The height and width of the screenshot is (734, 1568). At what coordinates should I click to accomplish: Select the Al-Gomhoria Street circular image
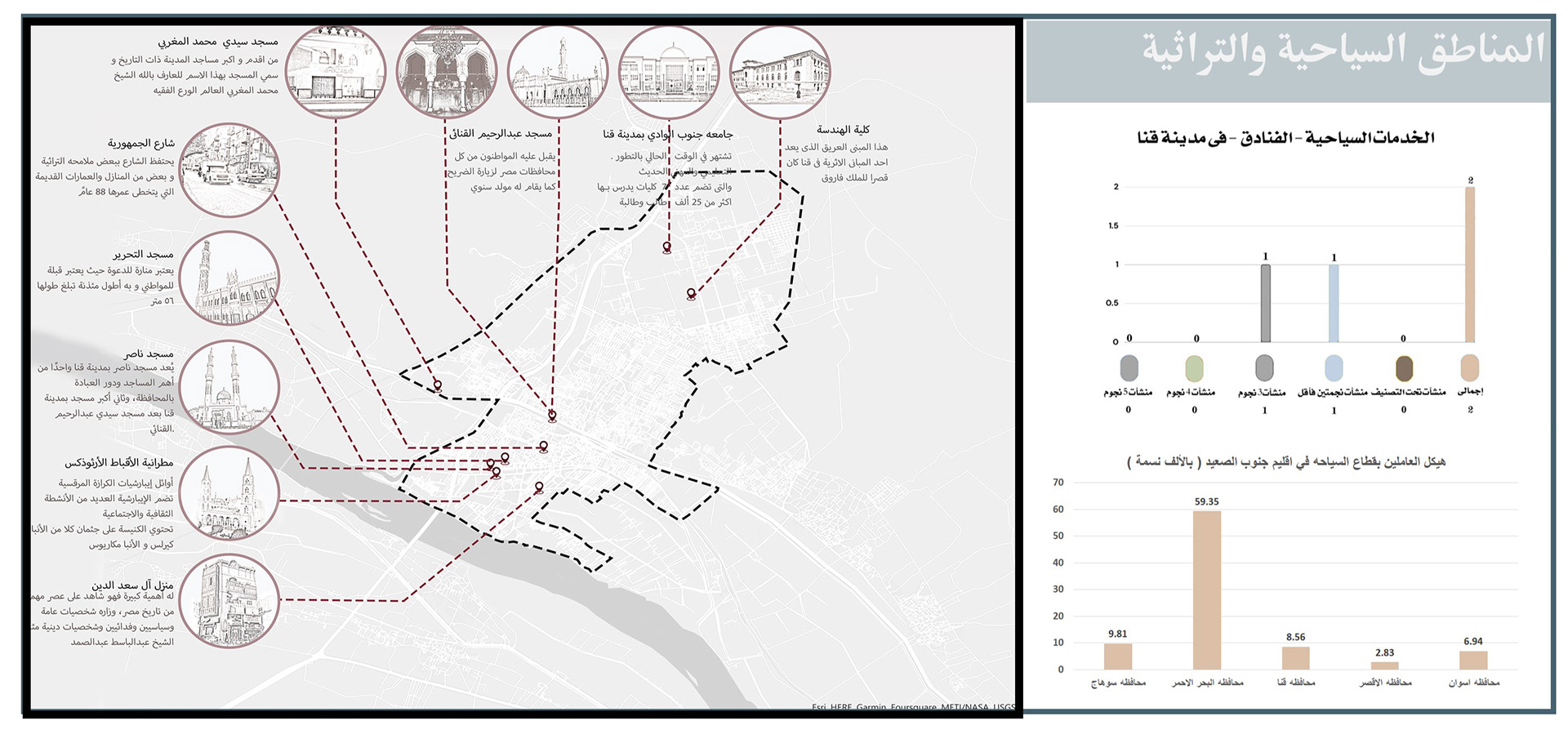[229, 170]
